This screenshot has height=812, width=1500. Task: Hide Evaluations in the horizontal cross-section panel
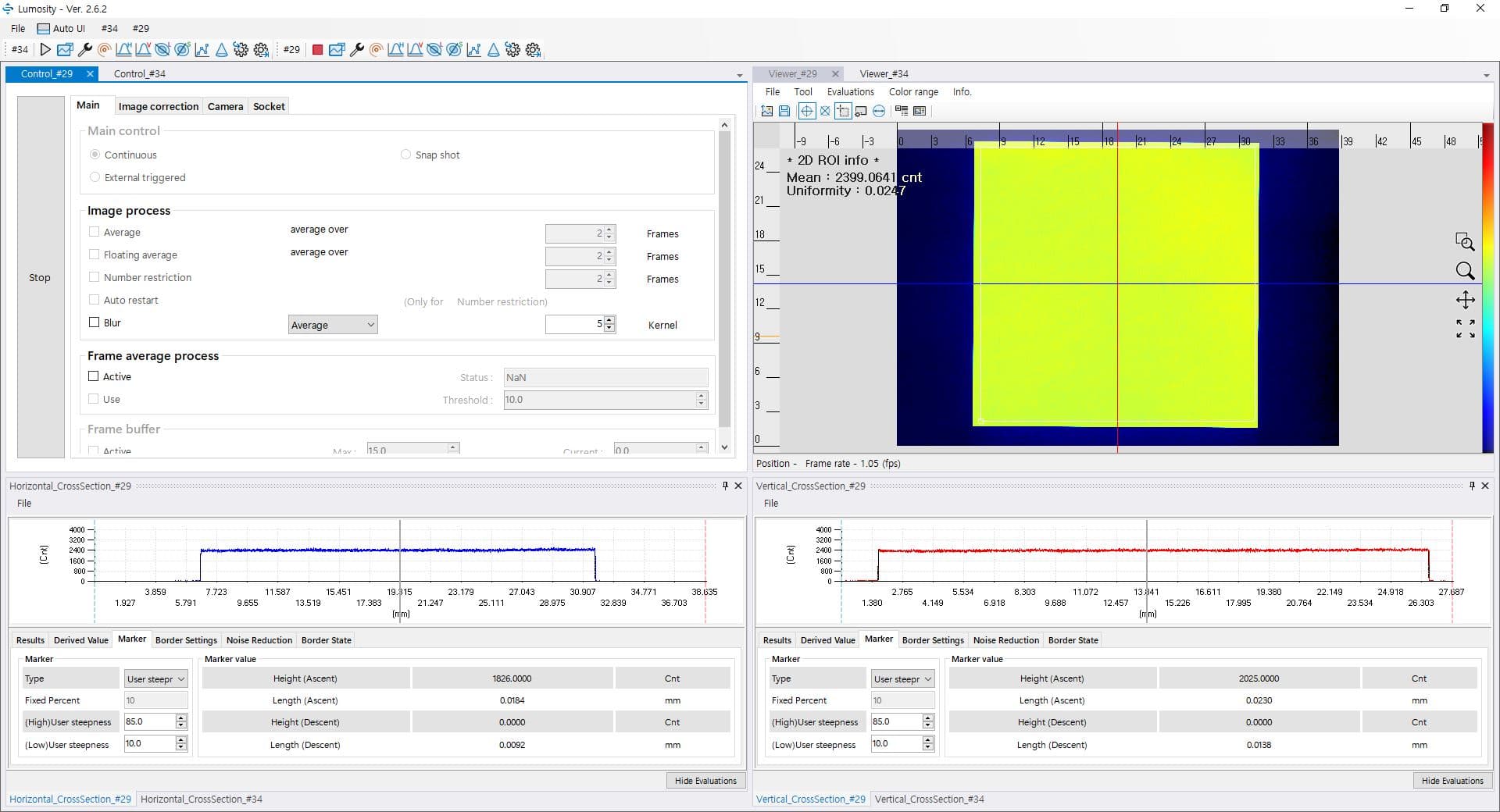705,781
